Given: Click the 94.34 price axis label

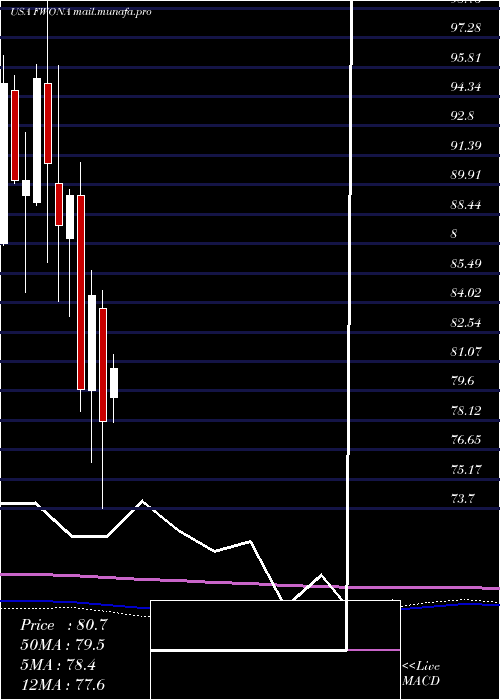Looking at the screenshot, I should pos(465,87).
